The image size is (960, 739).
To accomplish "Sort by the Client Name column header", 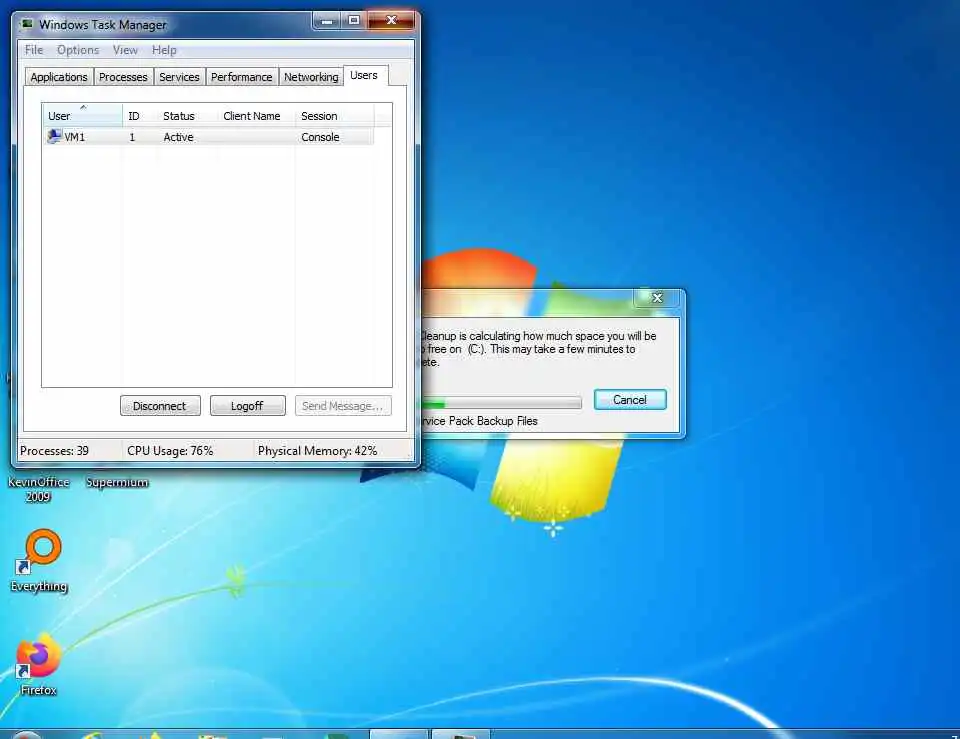I will (x=256, y=116).
